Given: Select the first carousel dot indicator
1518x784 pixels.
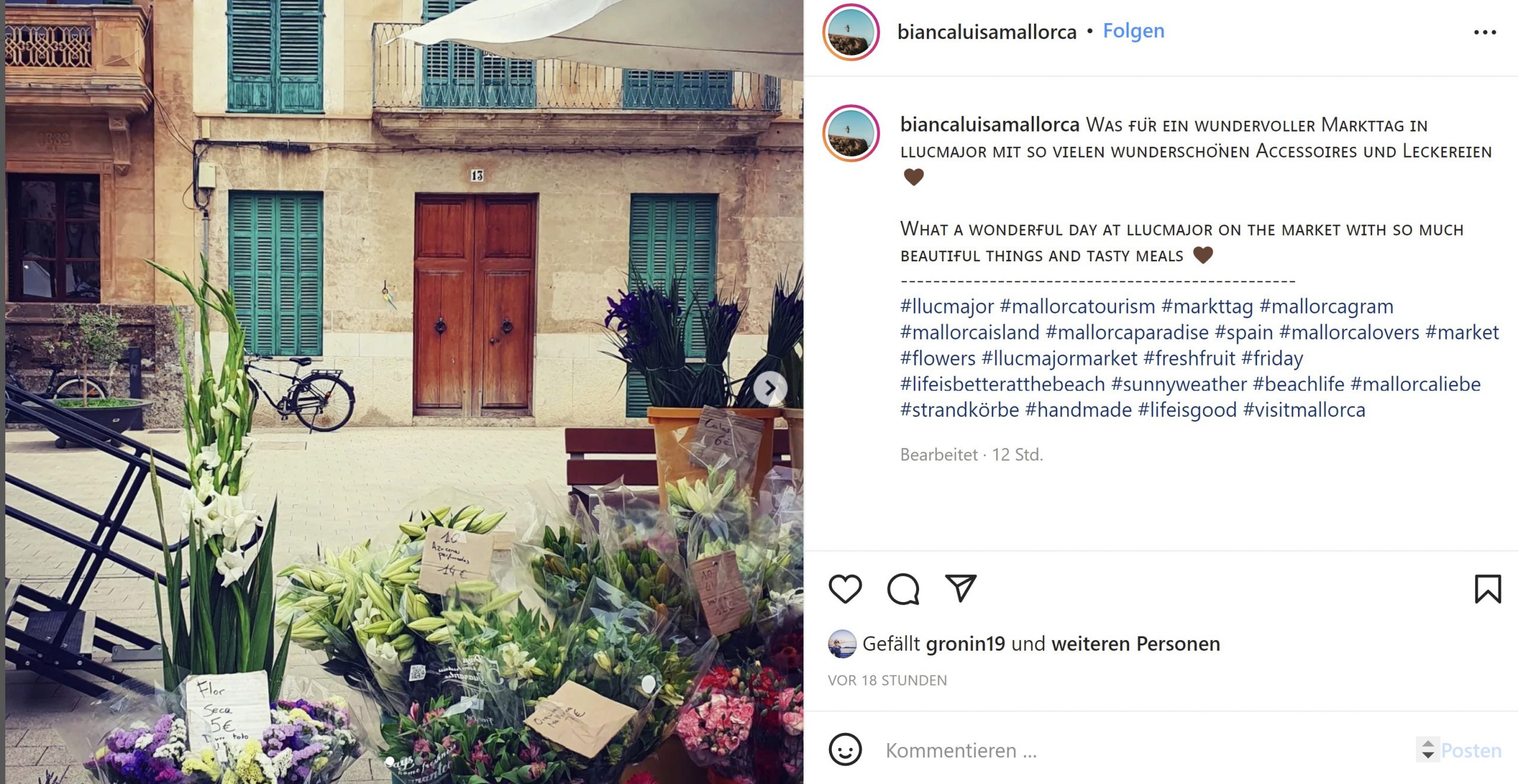Looking at the screenshot, I should coord(390,760).
